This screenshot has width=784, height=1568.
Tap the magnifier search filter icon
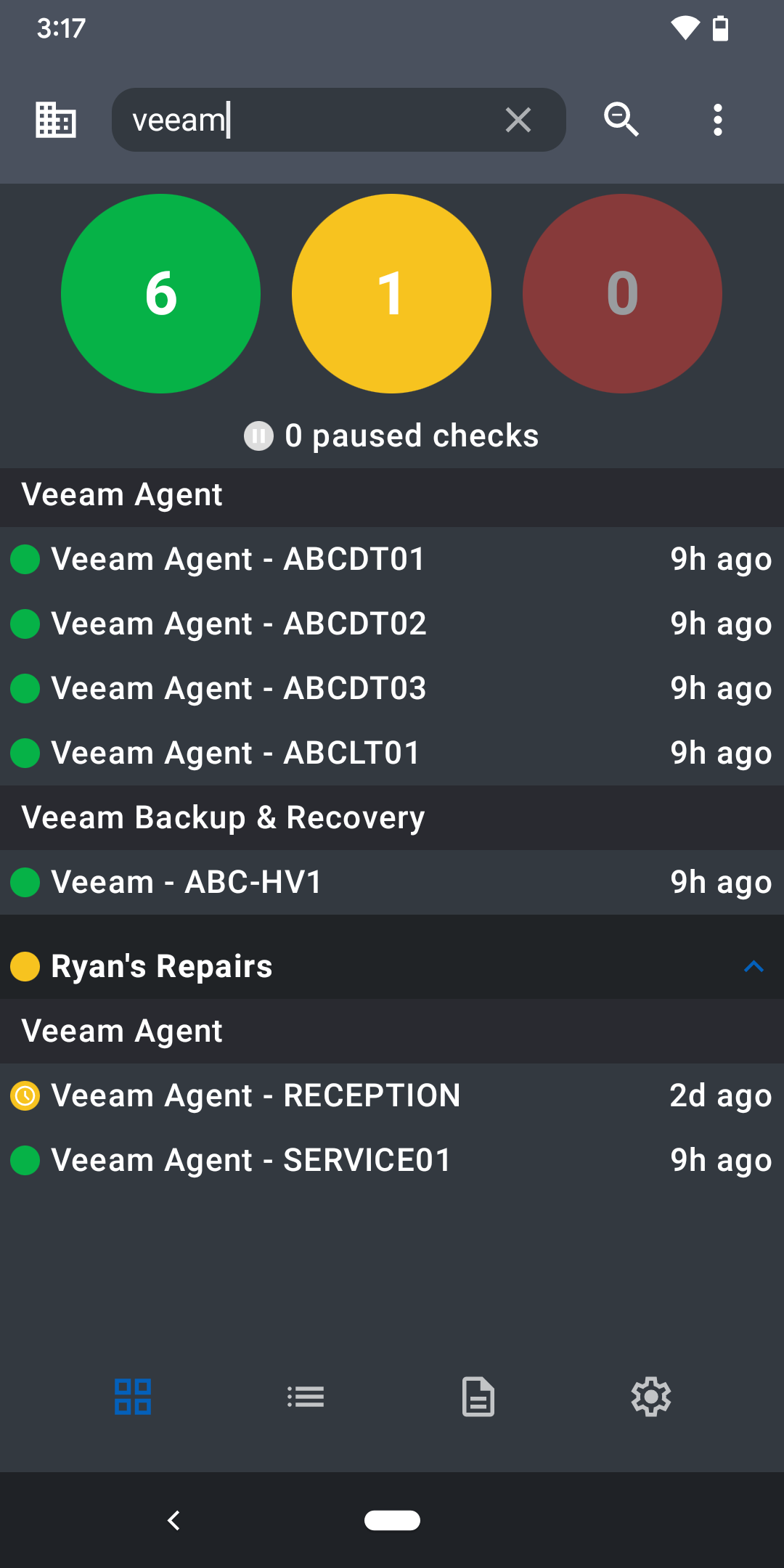tap(621, 120)
